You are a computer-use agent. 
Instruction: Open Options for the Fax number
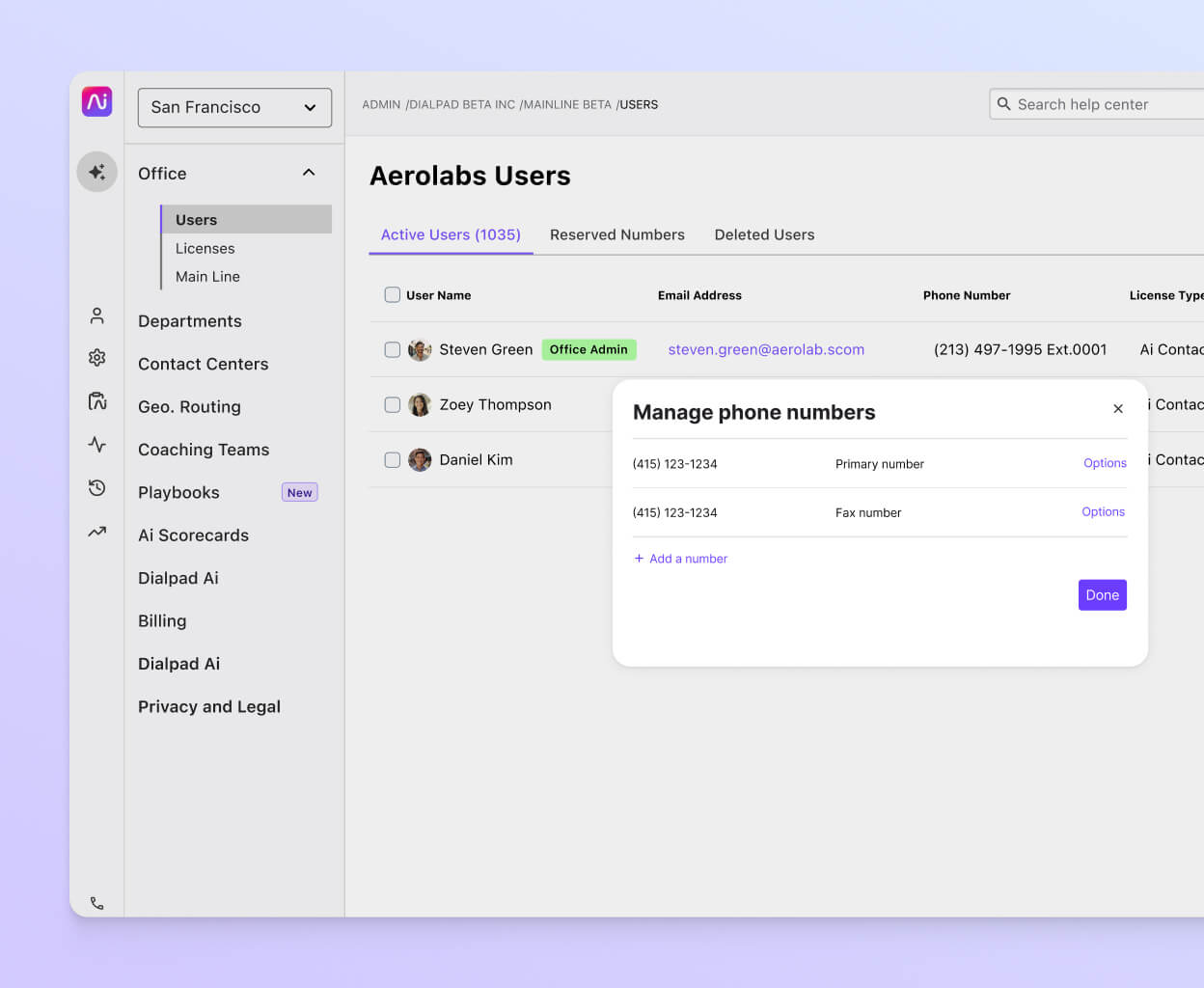(1103, 511)
